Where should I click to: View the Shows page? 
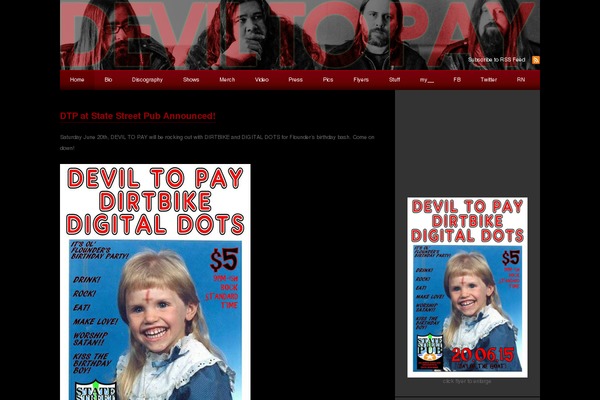[x=191, y=80]
